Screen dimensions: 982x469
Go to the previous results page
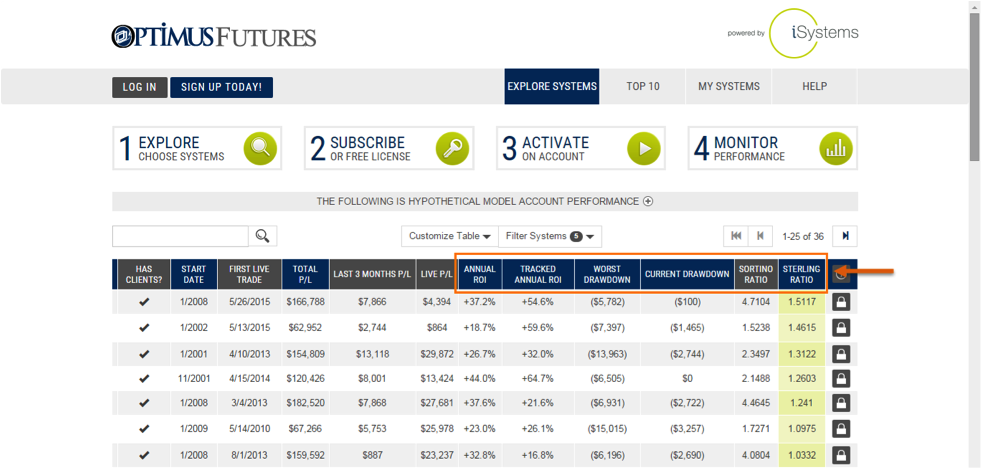[x=761, y=236]
